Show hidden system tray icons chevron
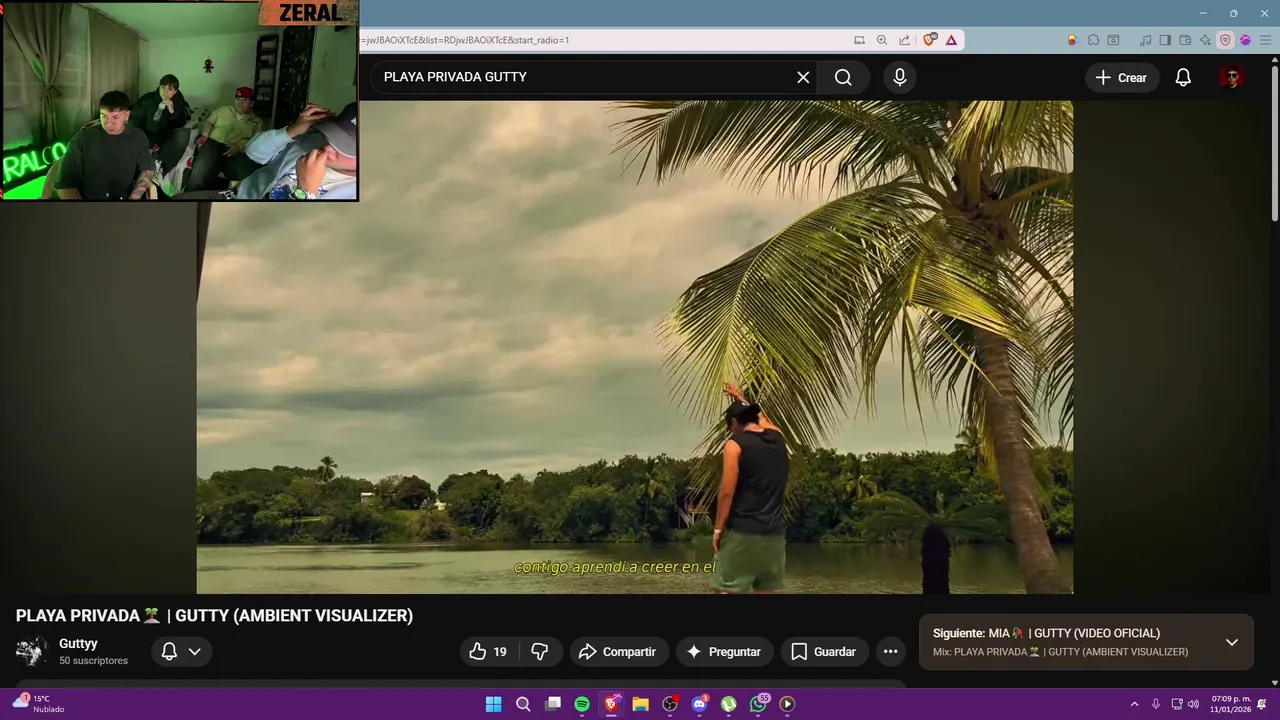This screenshot has width=1280, height=720. pos(1134,704)
